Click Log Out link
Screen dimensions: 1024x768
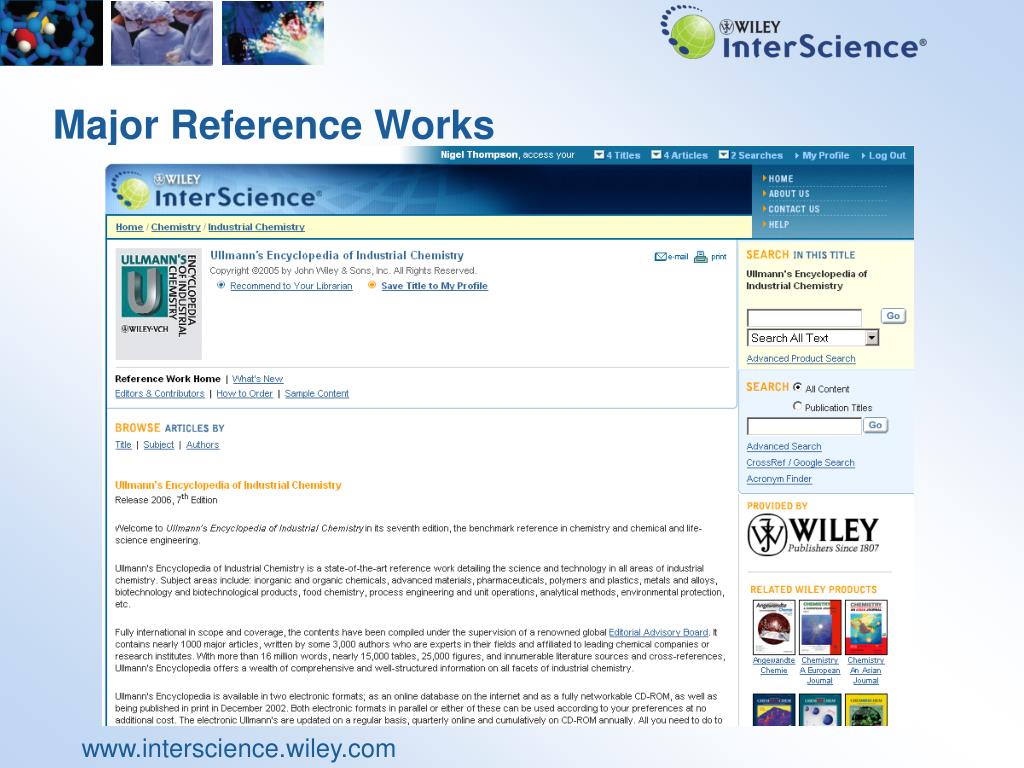[887, 155]
